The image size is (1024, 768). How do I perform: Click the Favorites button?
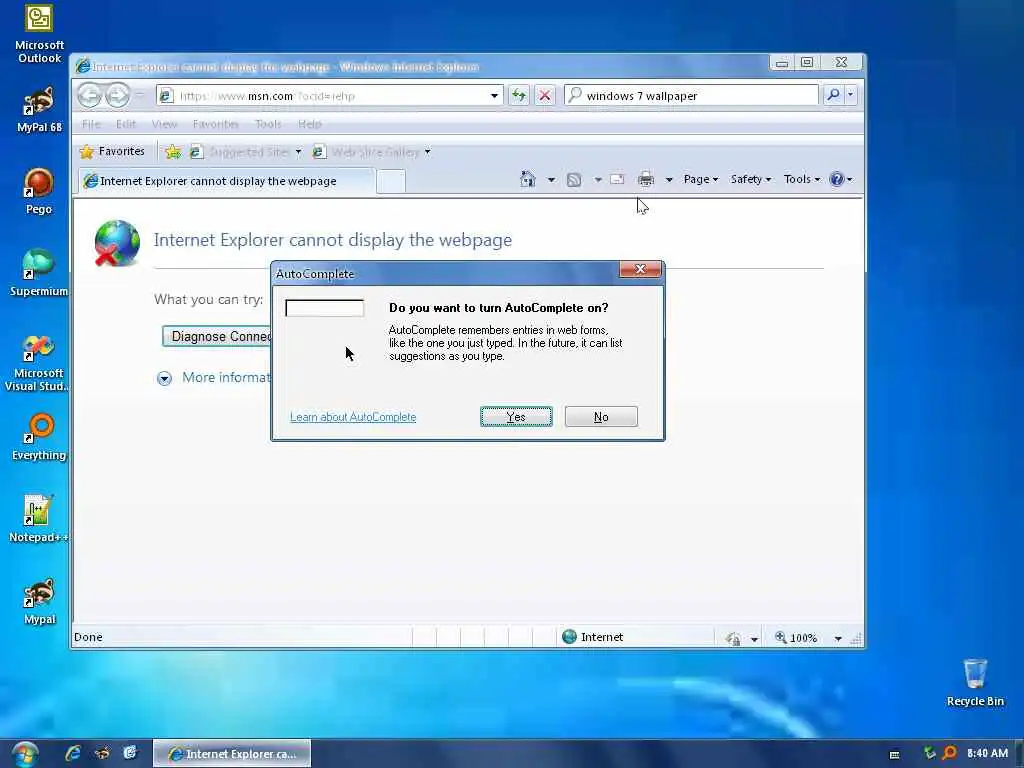[x=112, y=152]
